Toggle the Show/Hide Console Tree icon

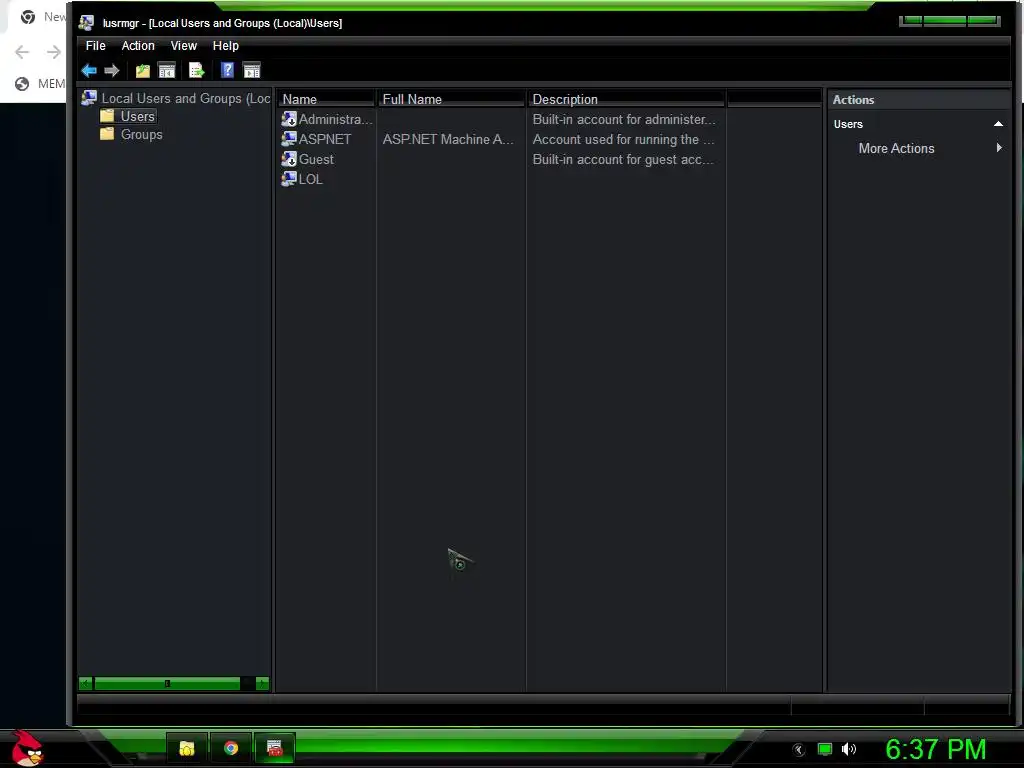[167, 70]
